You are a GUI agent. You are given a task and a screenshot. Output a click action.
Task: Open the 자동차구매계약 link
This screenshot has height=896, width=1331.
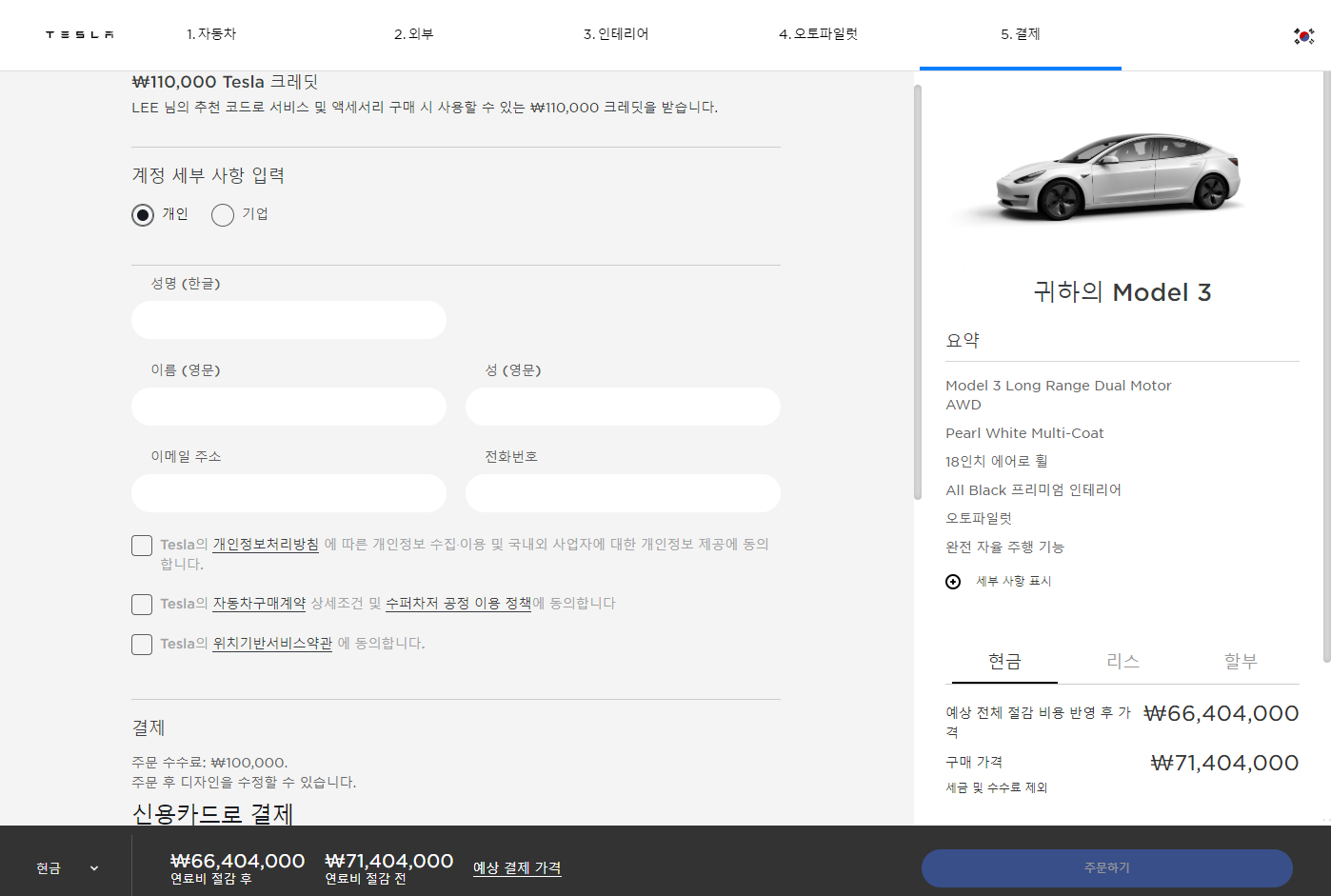[259, 604]
